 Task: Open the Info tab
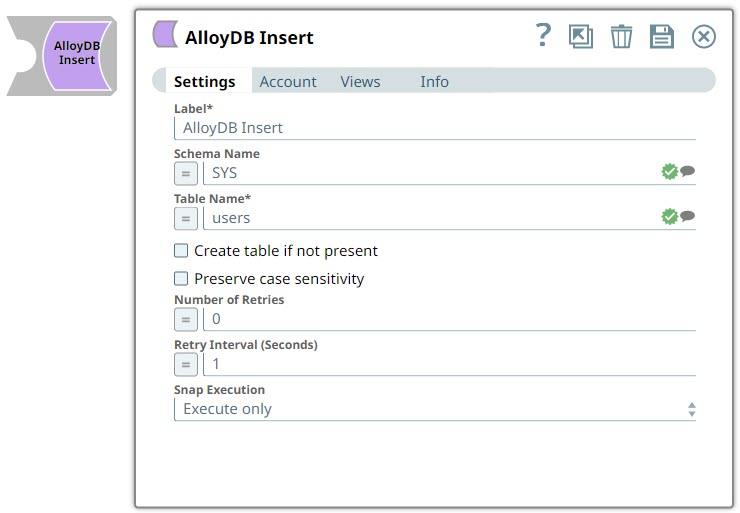434,82
